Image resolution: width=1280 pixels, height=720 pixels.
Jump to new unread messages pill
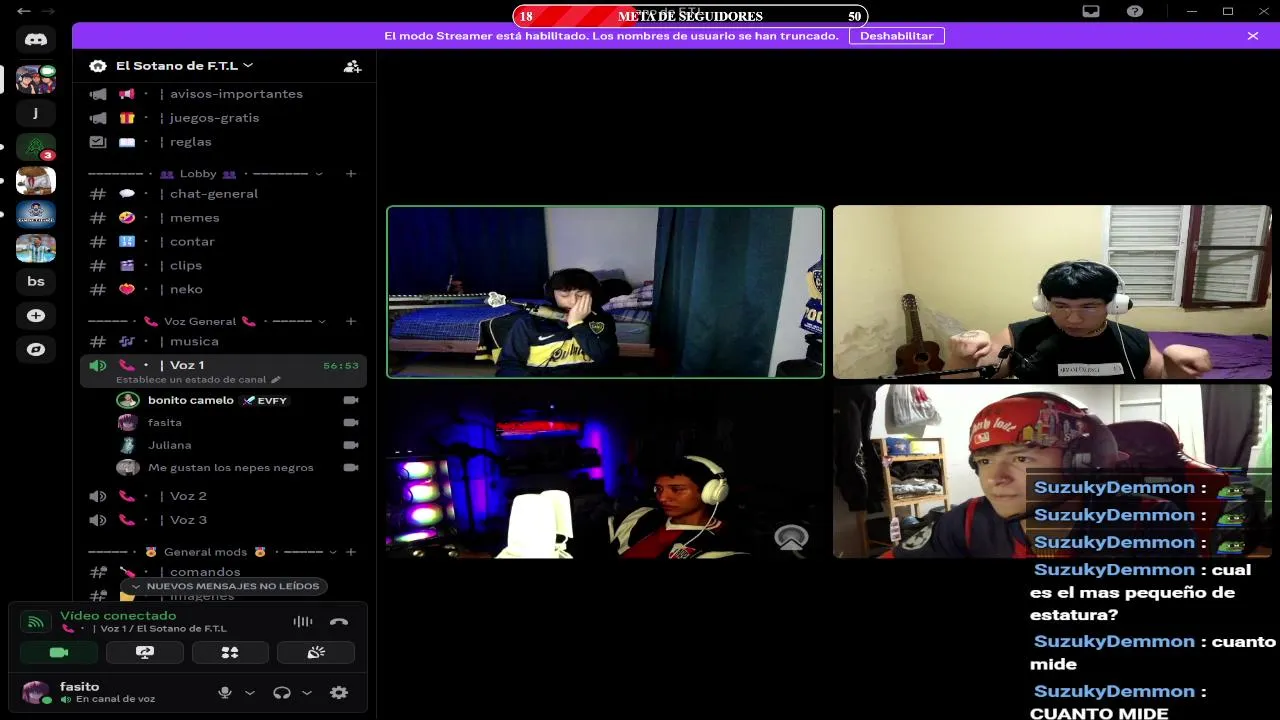pos(225,586)
